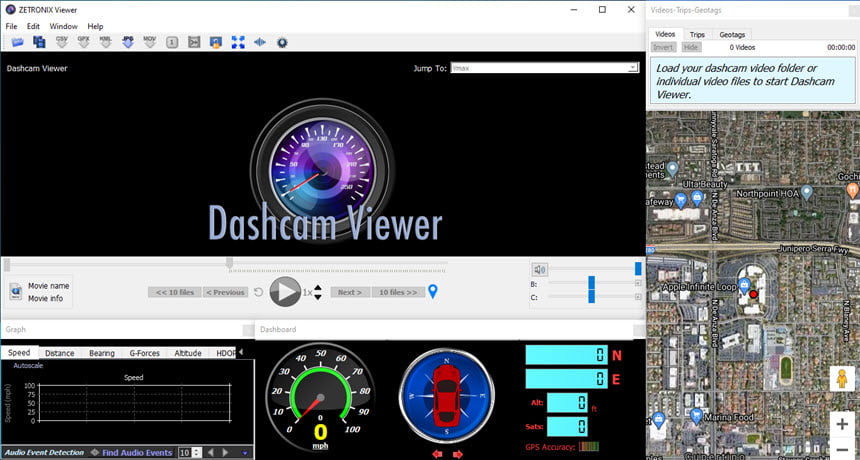Click the flip-video toolbar icon
Viewport: 860px width, 460px height.
coord(260,42)
